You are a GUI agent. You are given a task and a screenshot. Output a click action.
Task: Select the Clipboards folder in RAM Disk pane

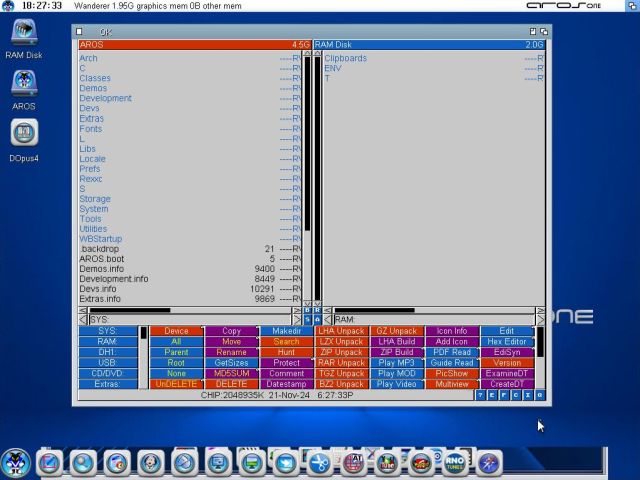tap(434, 58)
